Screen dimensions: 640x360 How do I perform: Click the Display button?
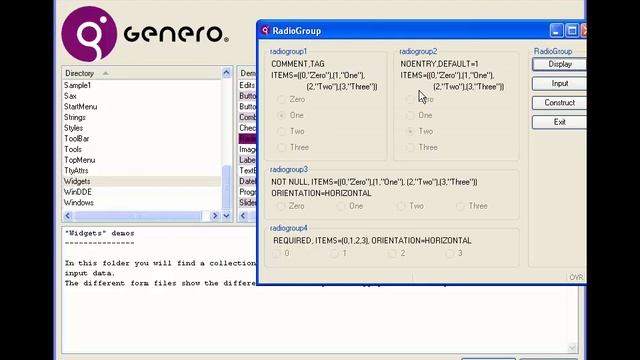[559, 64]
